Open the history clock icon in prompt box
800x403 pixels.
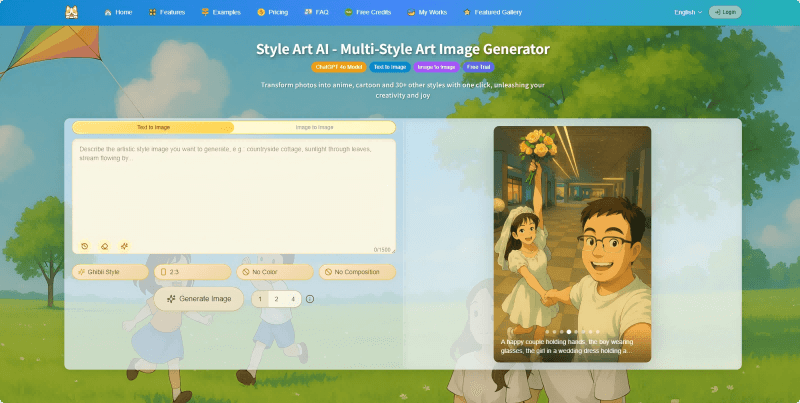pyautogui.click(x=85, y=245)
